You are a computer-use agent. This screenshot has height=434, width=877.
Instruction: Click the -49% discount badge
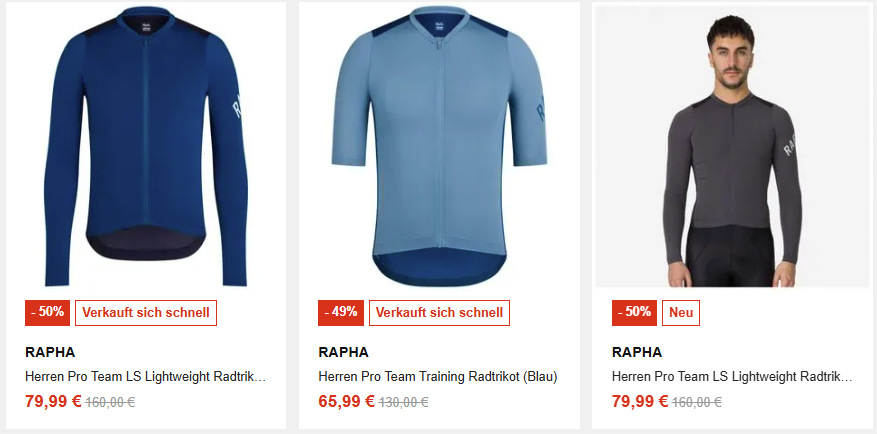(341, 313)
